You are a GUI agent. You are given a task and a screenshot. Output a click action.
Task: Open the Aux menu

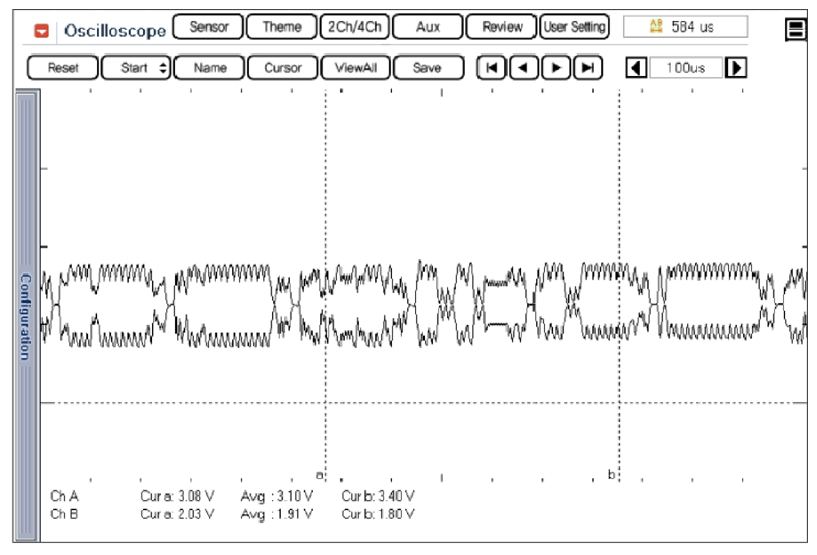point(428,27)
